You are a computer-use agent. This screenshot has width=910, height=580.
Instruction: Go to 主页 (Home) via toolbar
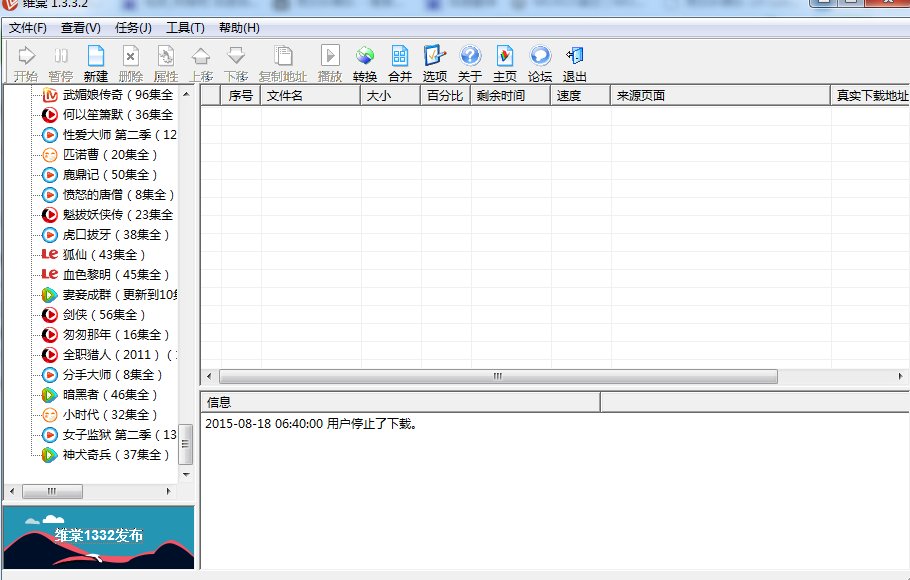coord(505,62)
